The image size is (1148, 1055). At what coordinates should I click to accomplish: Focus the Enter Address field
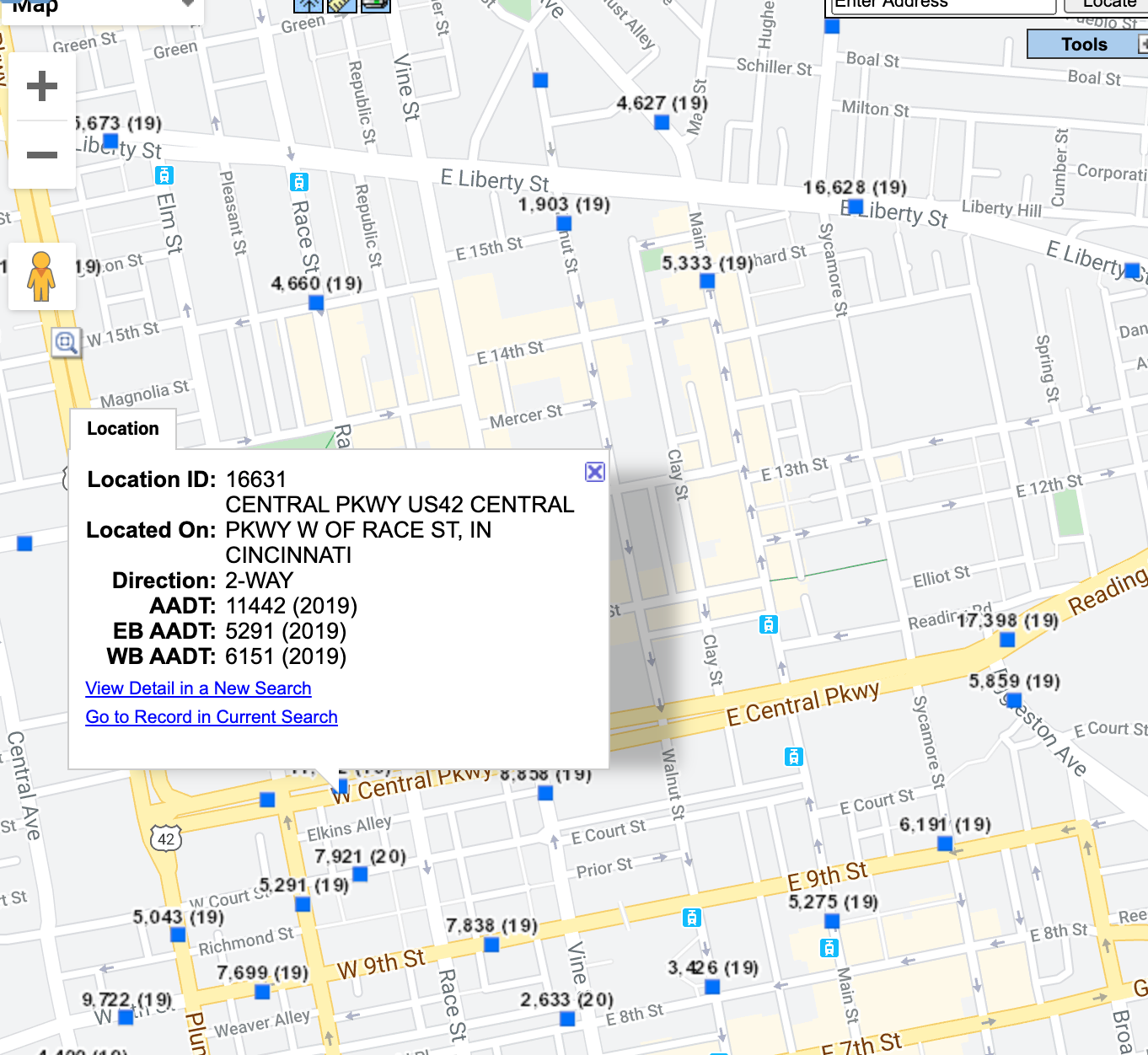pyautogui.click(x=940, y=5)
